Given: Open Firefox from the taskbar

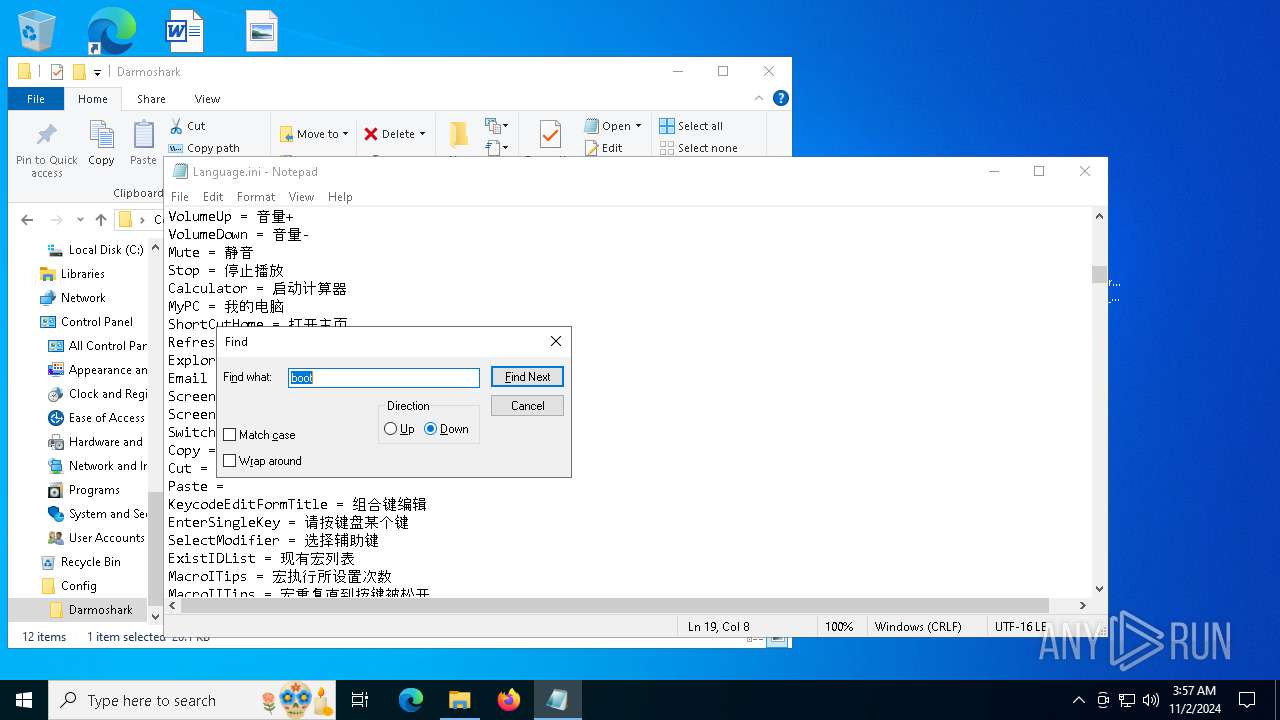Looking at the screenshot, I should click(509, 700).
